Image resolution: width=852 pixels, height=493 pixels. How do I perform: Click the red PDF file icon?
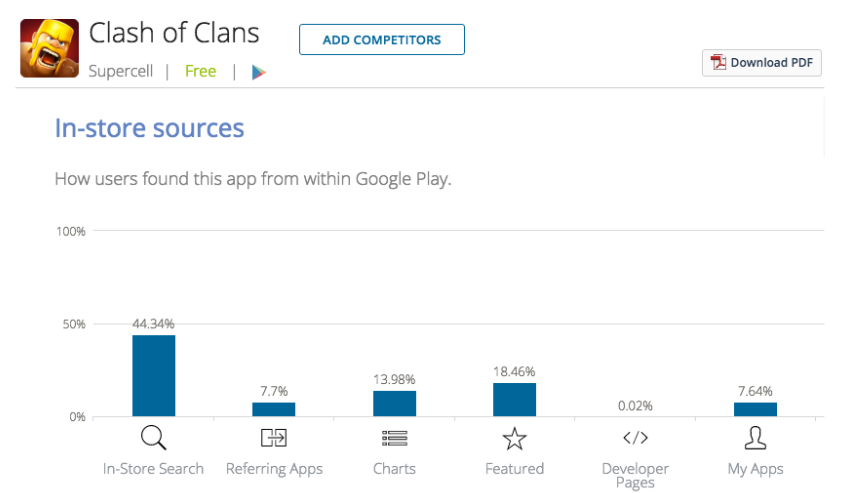[x=718, y=63]
